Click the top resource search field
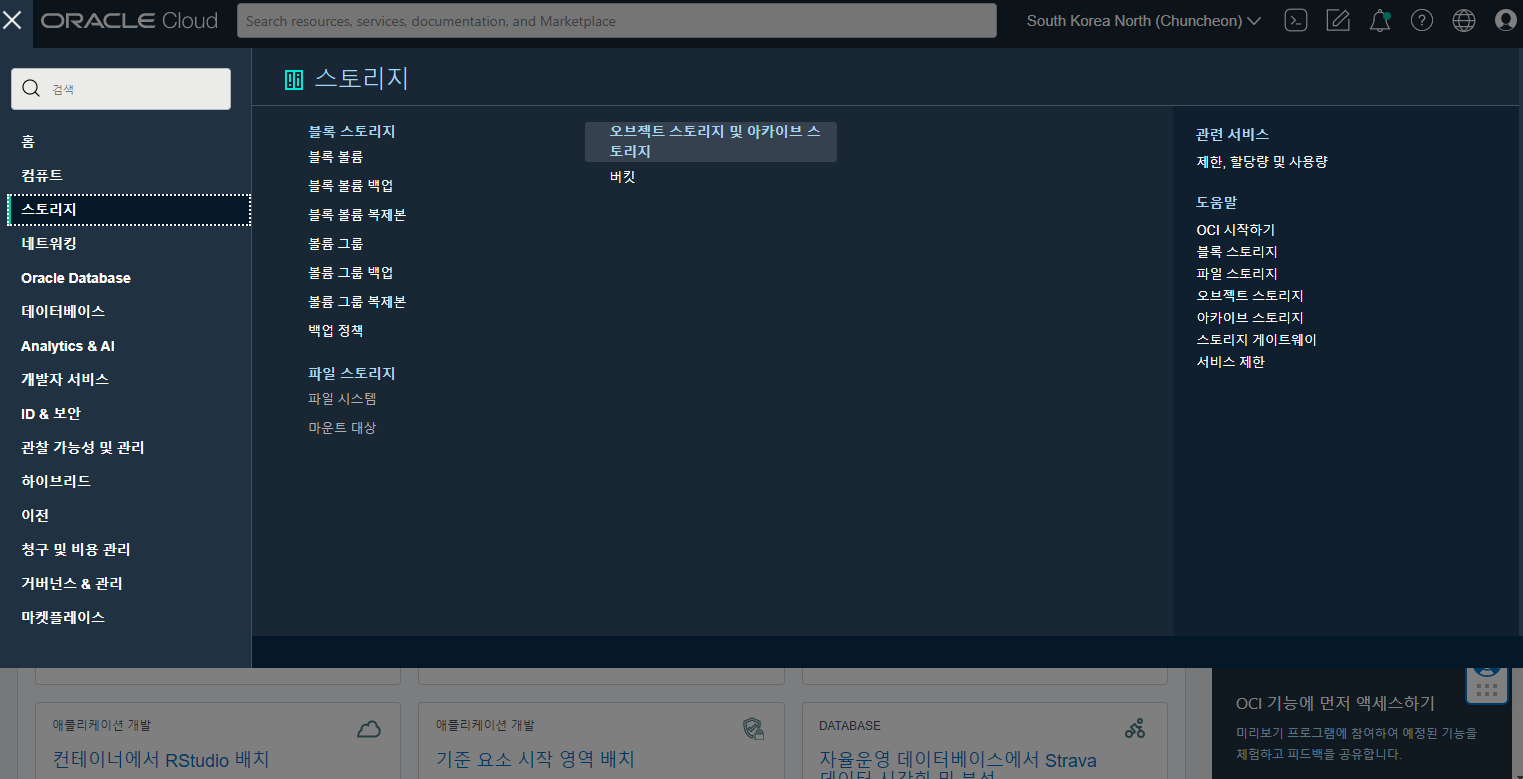Image resolution: width=1523 pixels, height=779 pixels. pyautogui.click(x=617, y=20)
